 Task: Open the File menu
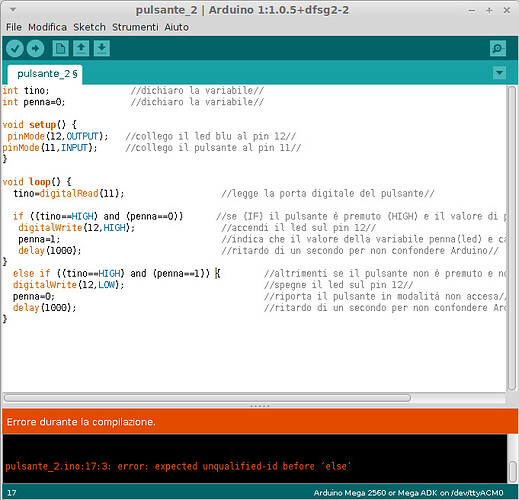coord(14,27)
